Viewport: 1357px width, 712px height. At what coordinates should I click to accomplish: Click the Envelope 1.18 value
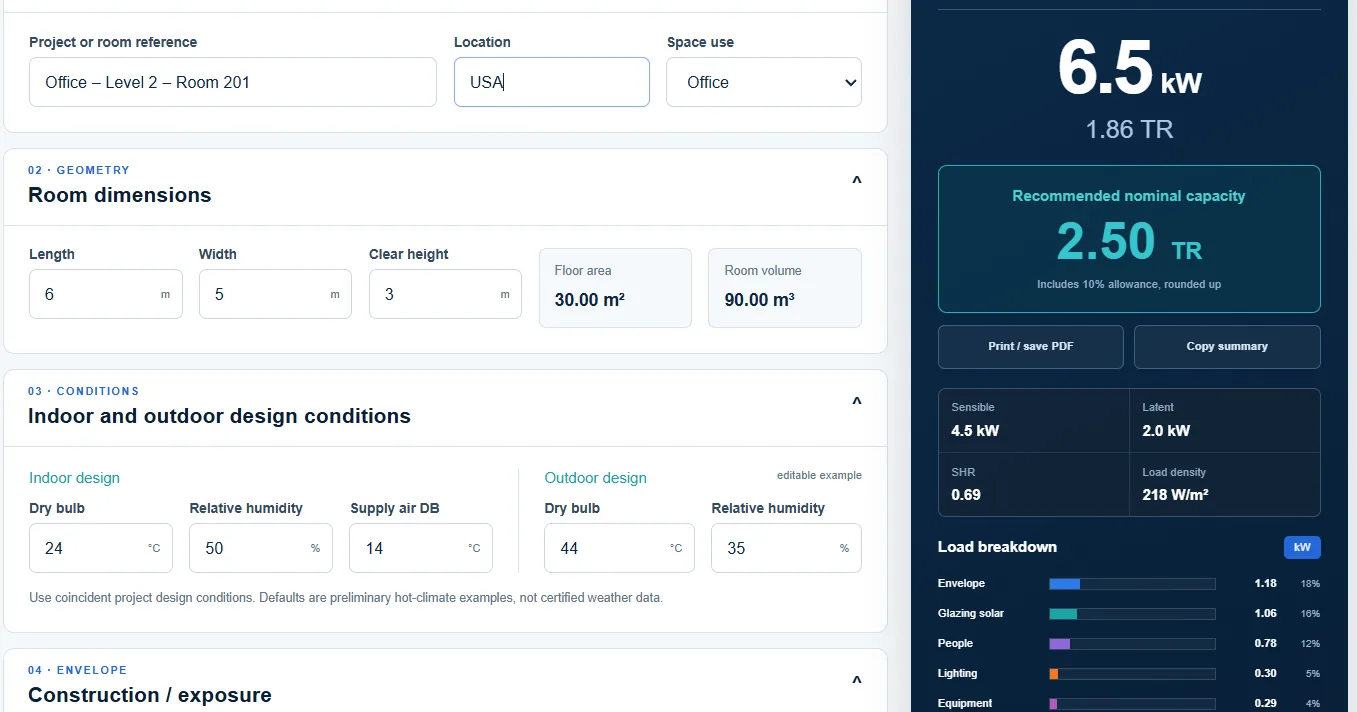(x=1265, y=584)
